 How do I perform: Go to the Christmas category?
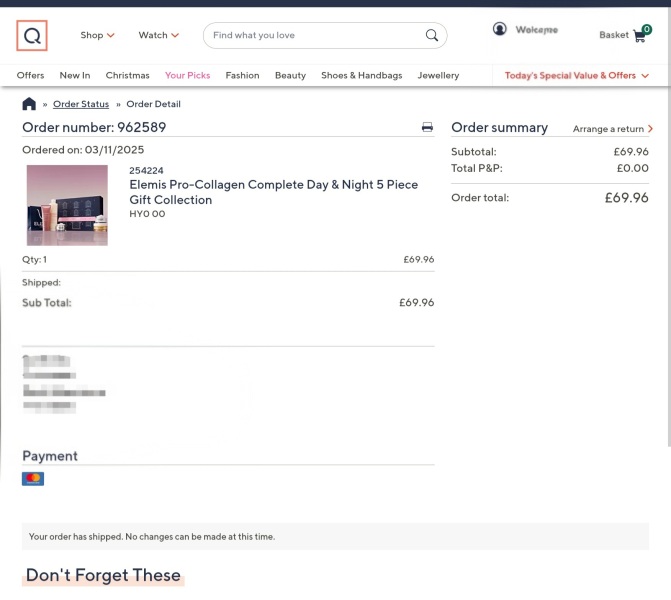click(128, 75)
